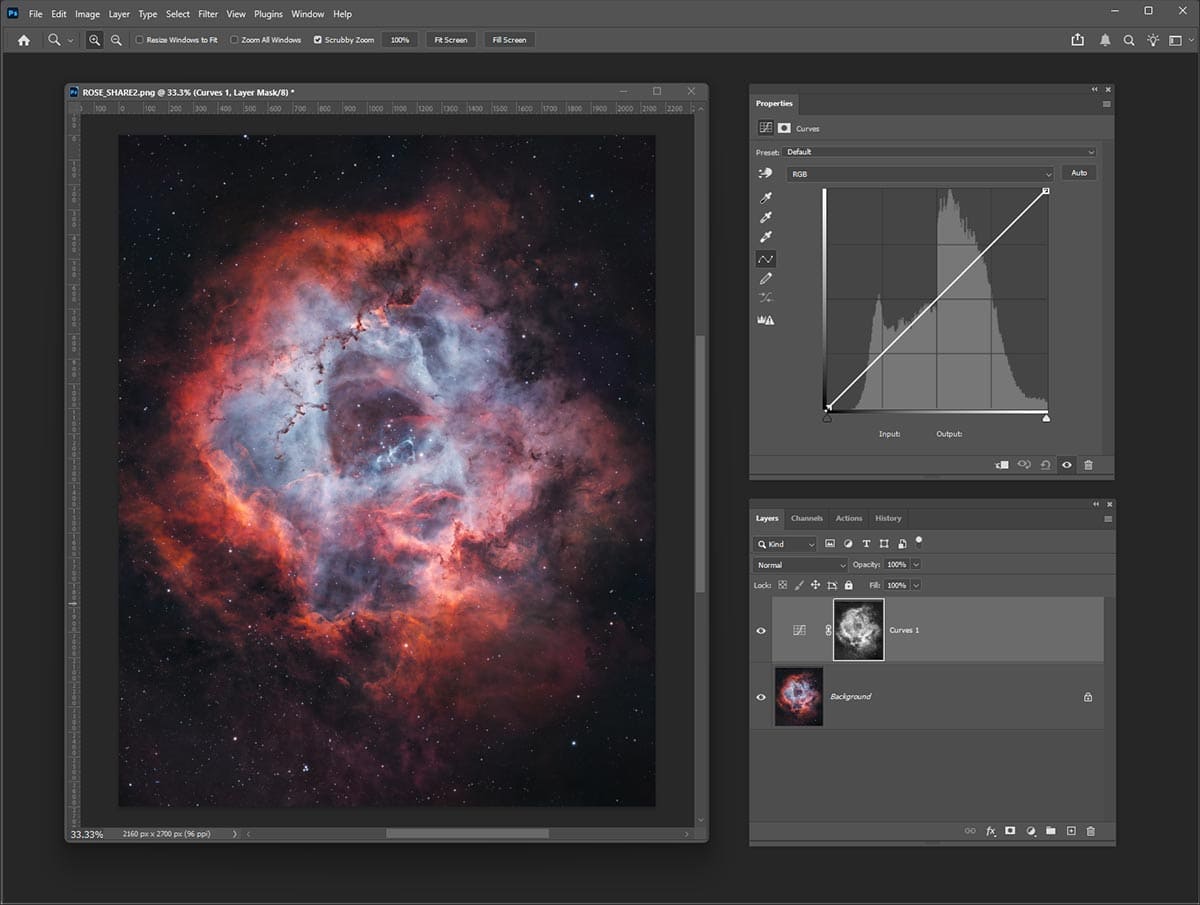Enable Resize Windows to Fit checkbox

pos(139,40)
